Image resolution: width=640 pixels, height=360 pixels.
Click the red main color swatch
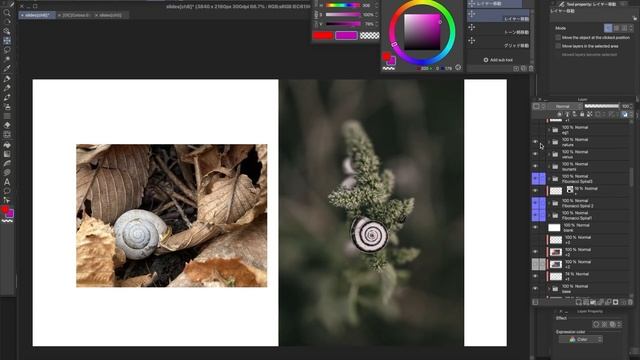point(323,36)
